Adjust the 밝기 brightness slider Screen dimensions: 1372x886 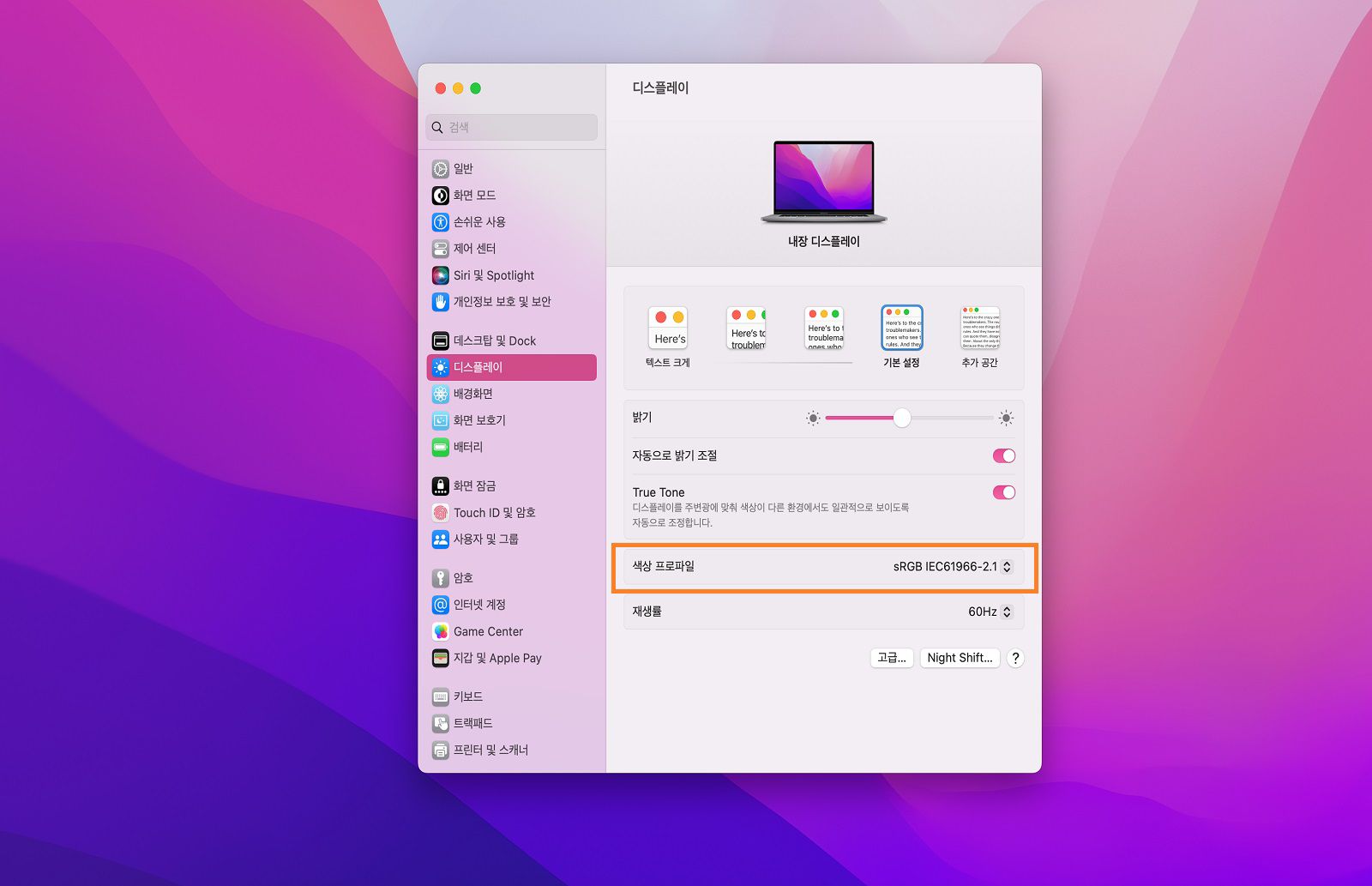[901, 419]
